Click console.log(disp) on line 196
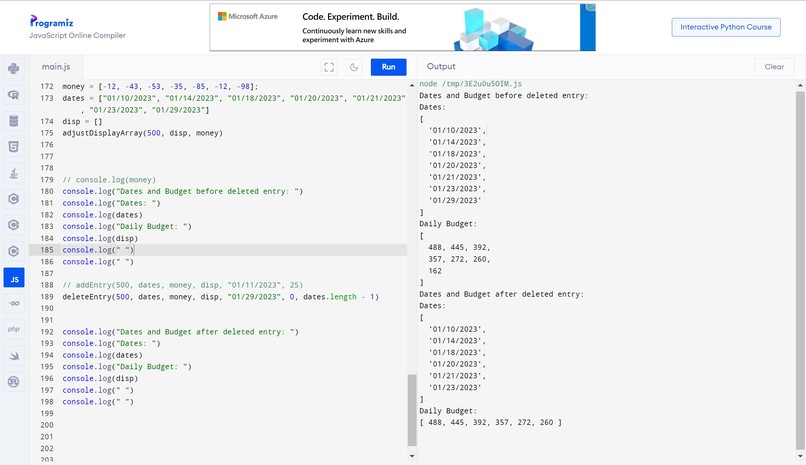Image resolution: width=806 pixels, height=465 pixels. [100, 379]
